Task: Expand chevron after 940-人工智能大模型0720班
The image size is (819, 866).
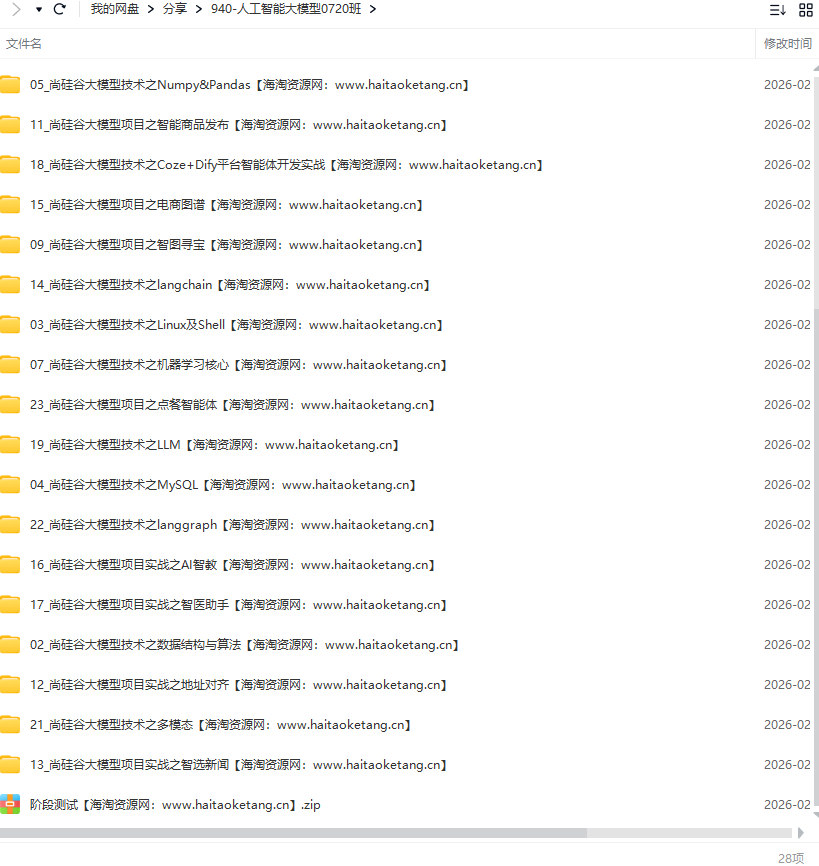Action: point(373,9)
